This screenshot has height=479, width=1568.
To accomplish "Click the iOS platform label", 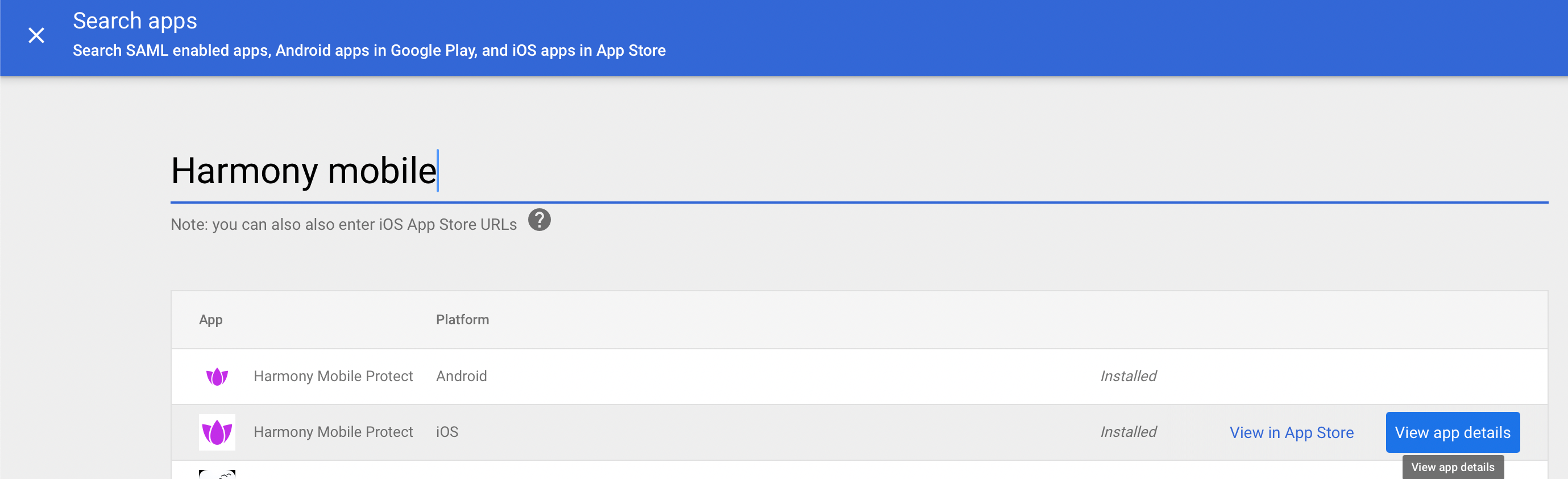I will click(447, 432).
